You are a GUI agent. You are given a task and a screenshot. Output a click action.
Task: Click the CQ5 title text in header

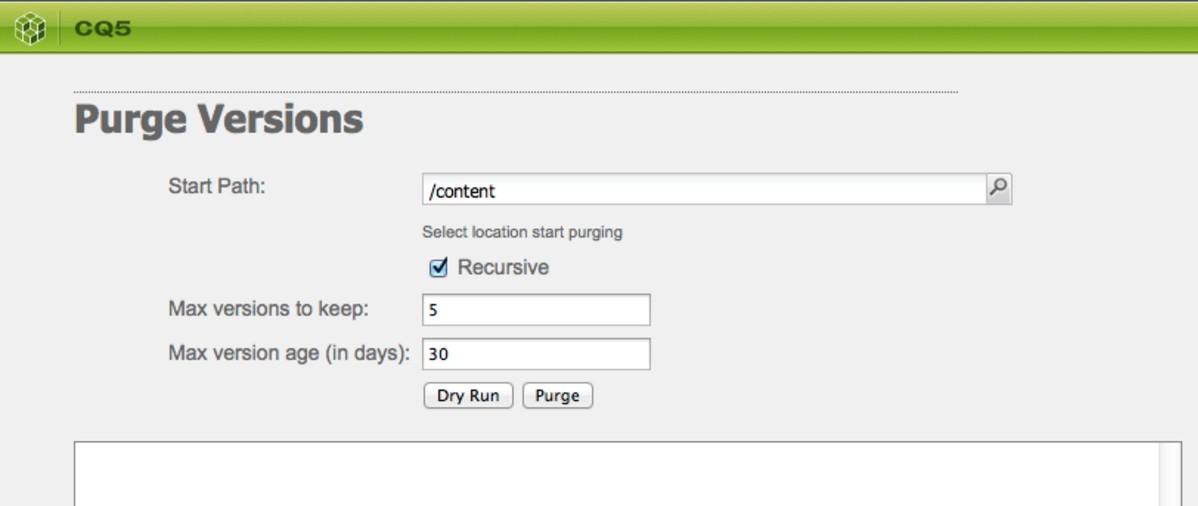tap(103, 29)
